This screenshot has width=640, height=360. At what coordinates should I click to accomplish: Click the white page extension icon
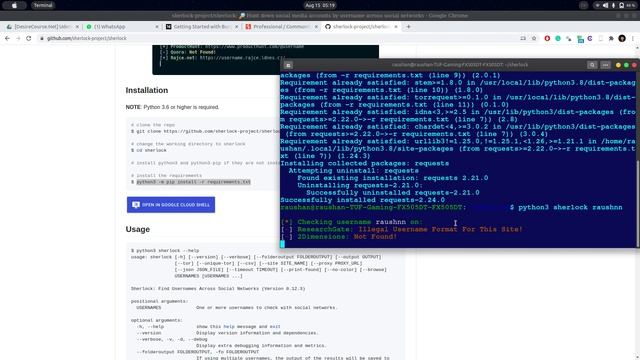(x=600, y=38)
